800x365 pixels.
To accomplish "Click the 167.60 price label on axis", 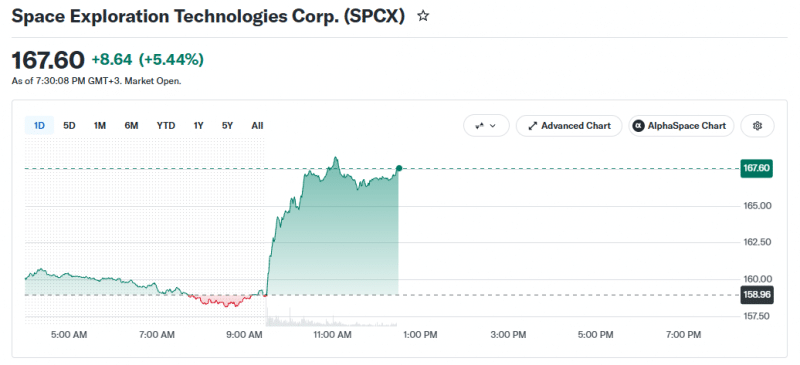I will [x=757, y=168].
